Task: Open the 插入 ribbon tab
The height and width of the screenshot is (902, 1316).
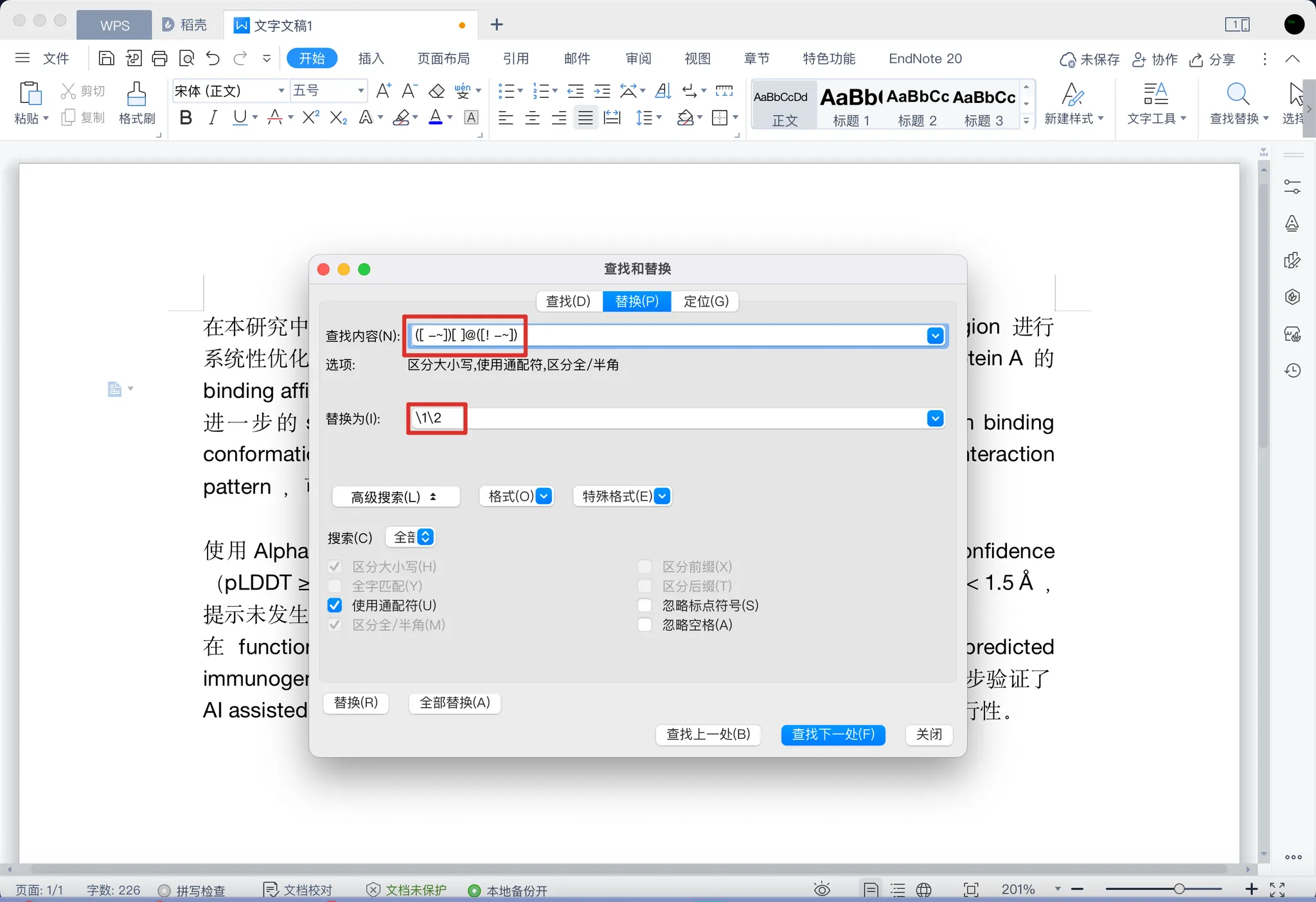Action: pyautogui.click(x=371, y=59)
